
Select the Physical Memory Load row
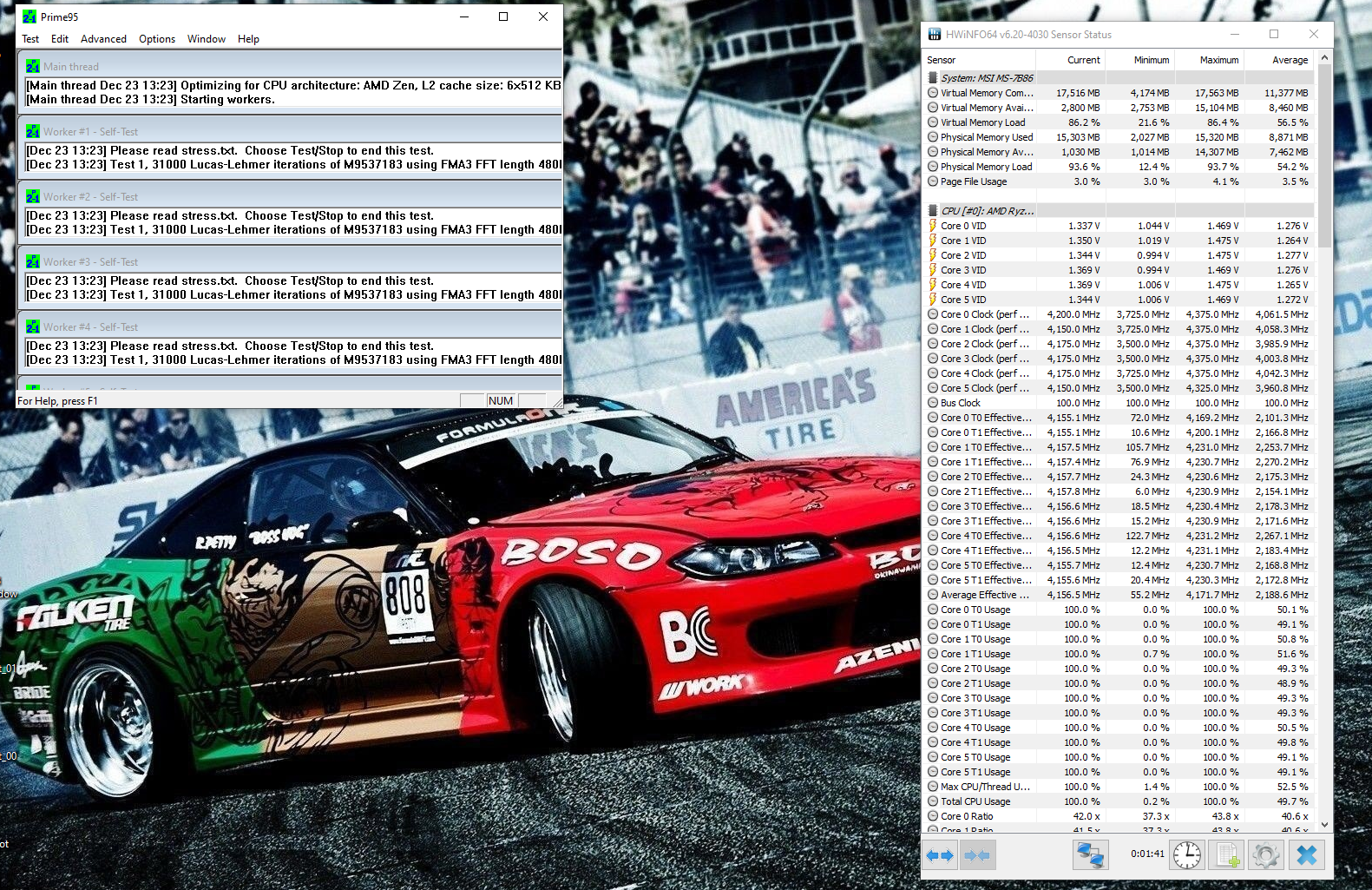[1119, 167]
